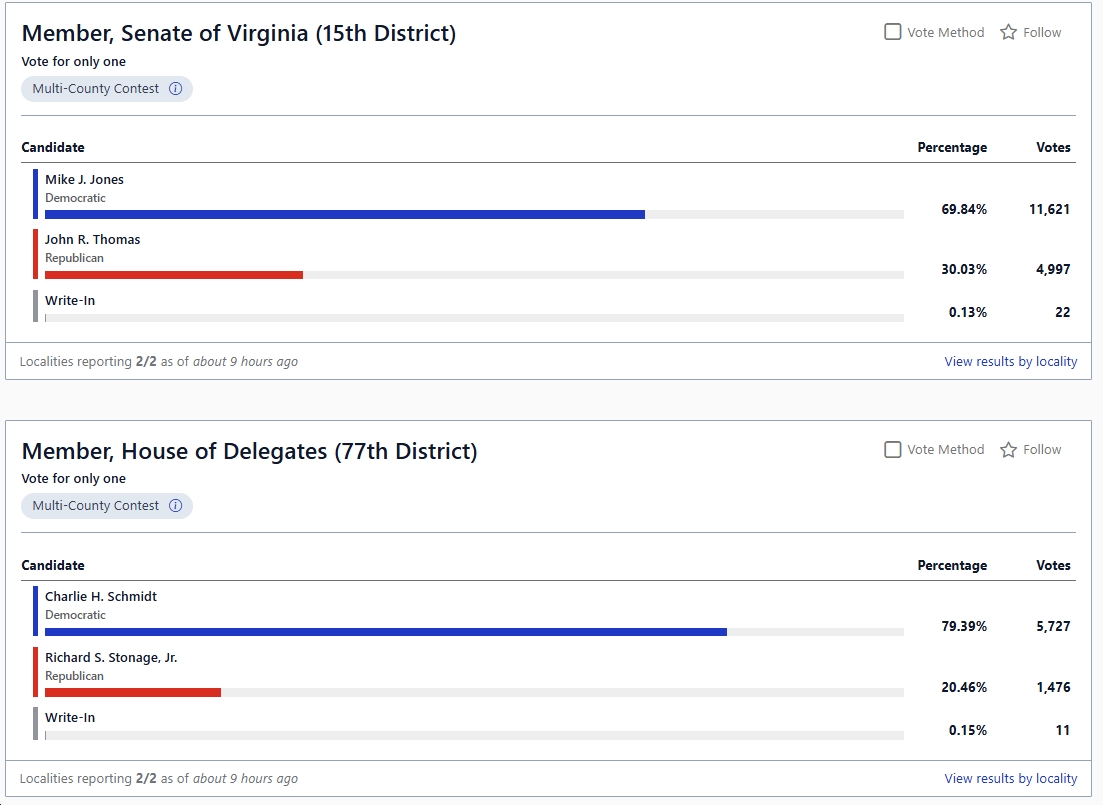Click the Senate race Percentage column header
Image resolution: width=1103 pixels, height=805 pixels.
(952, 148)
